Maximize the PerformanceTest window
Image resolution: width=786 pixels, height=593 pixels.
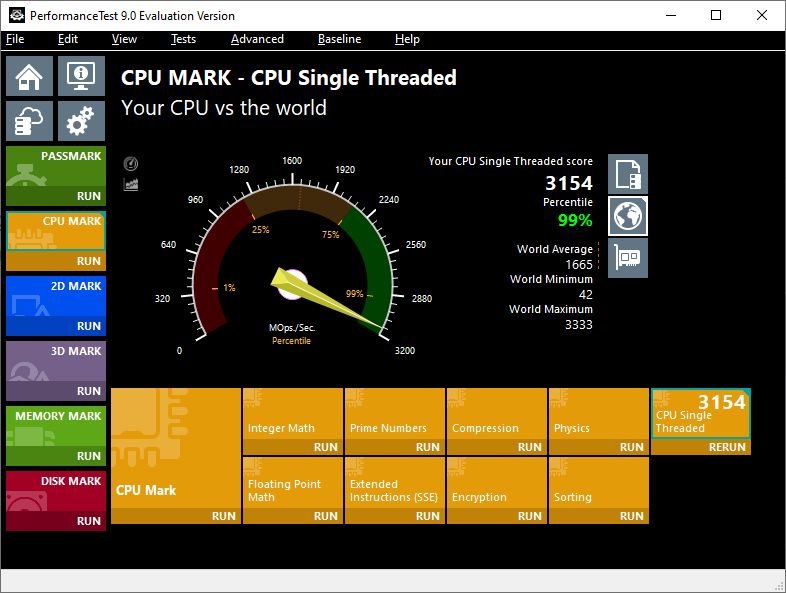point(716,16)
